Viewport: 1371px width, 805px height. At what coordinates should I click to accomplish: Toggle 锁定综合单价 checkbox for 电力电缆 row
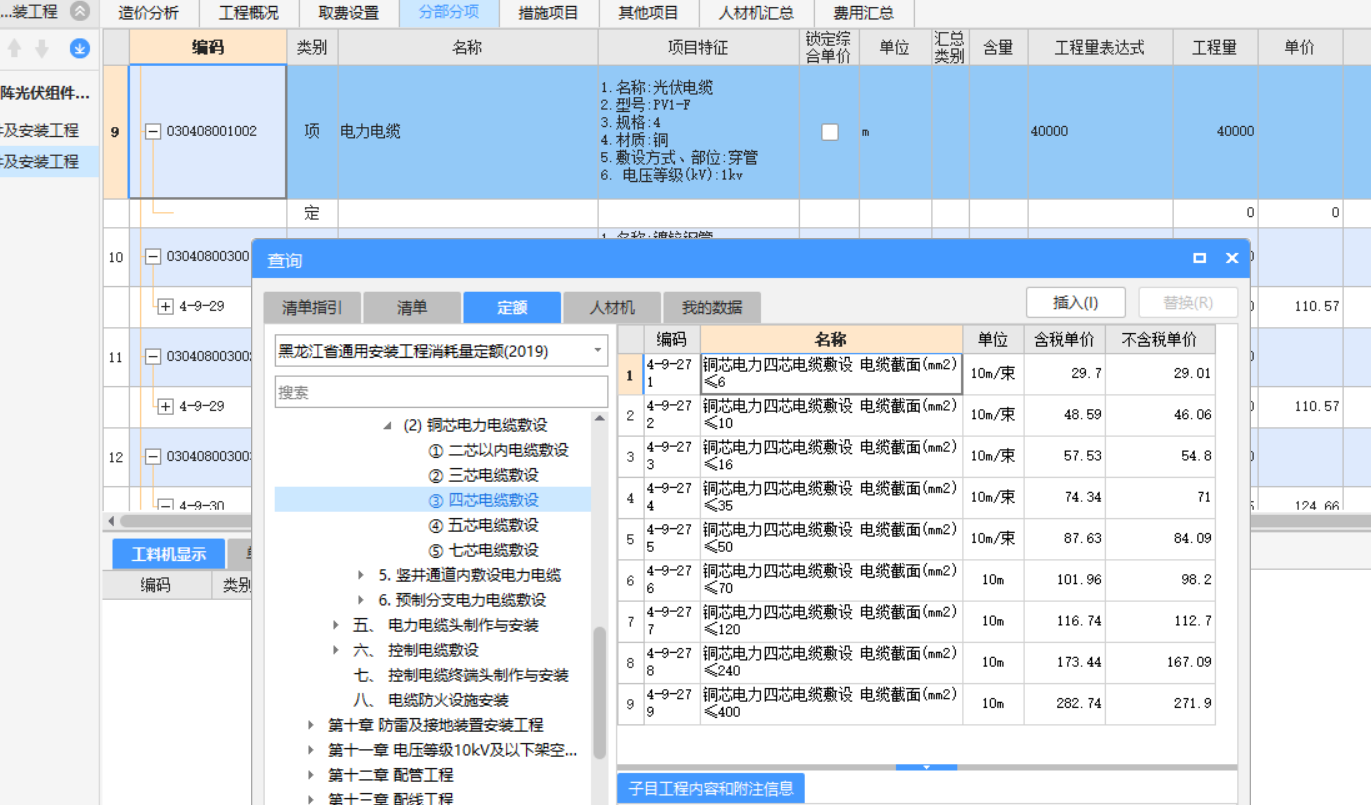[x=830, y=131]
